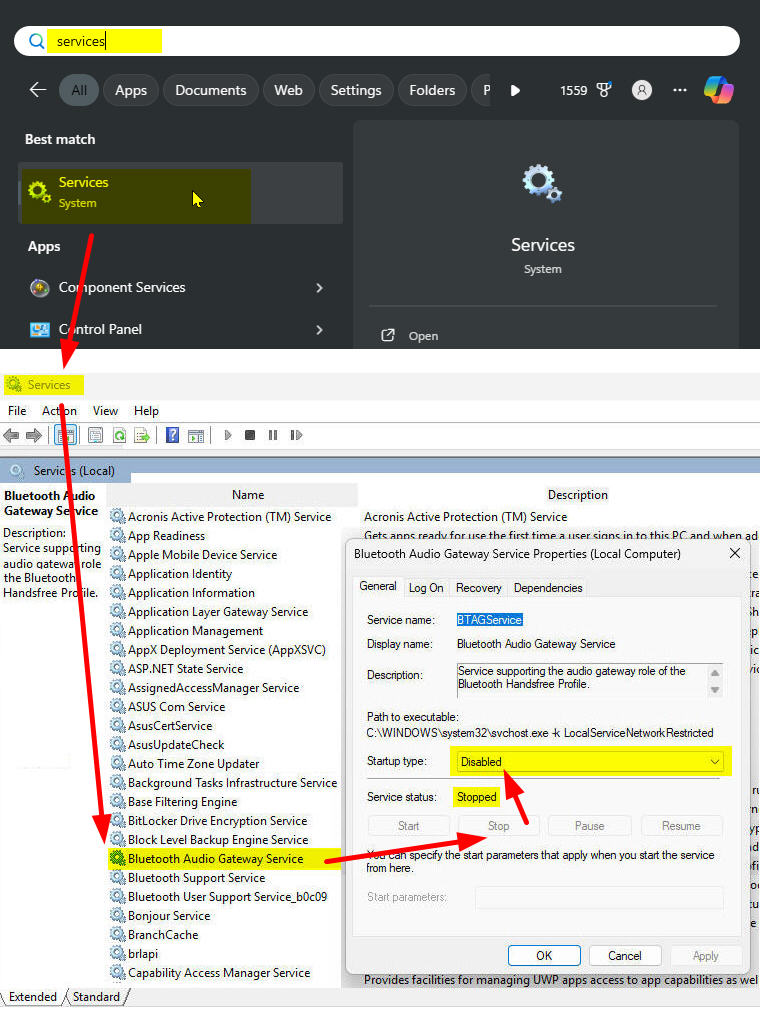Select the Documents search filter
This screenshot has height=1011, width=760.
click(x=211, y=90)
